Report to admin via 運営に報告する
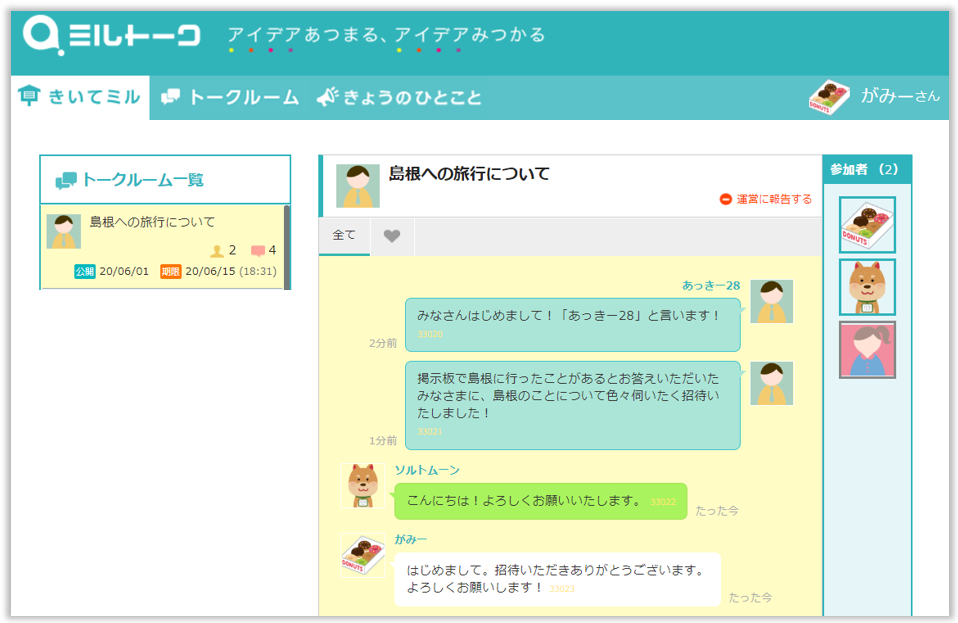 (766, 199)
